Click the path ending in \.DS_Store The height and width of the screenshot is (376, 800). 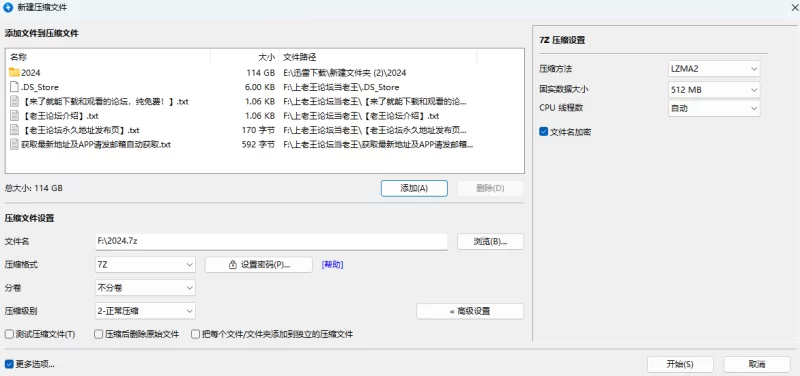[x=341, y=87]
